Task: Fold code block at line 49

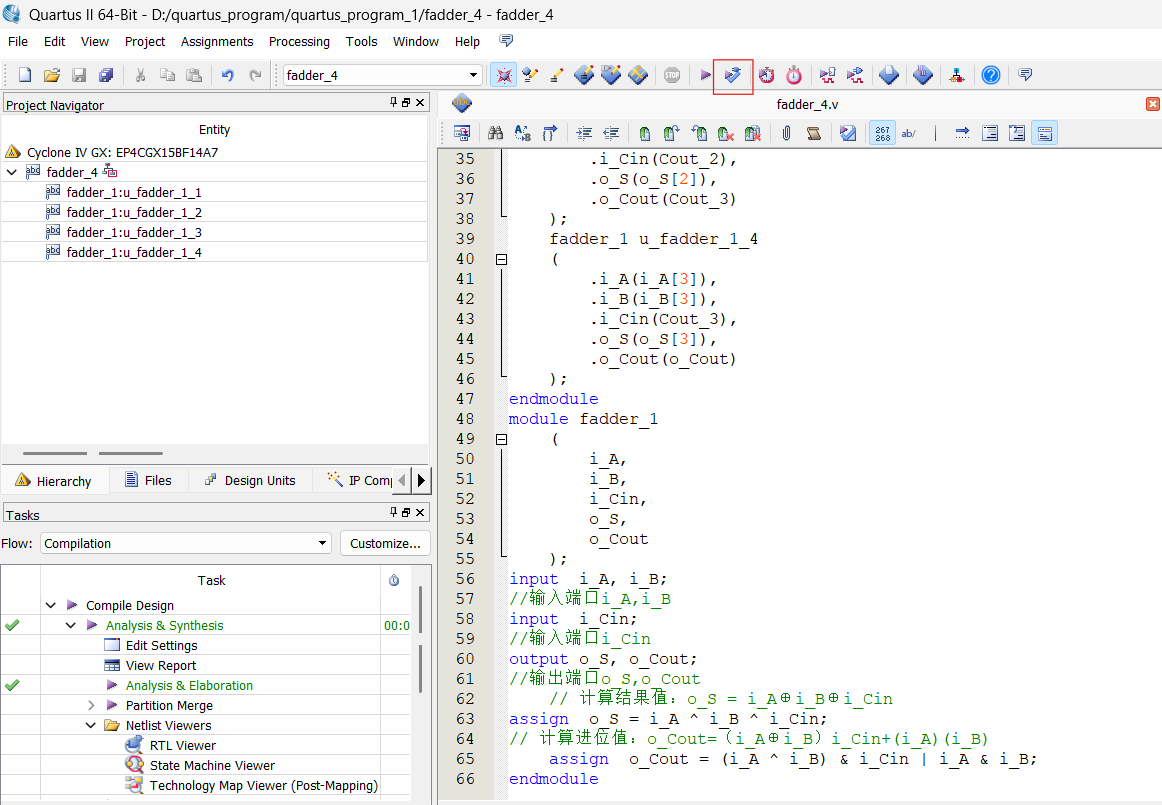Action: point(502,440)
